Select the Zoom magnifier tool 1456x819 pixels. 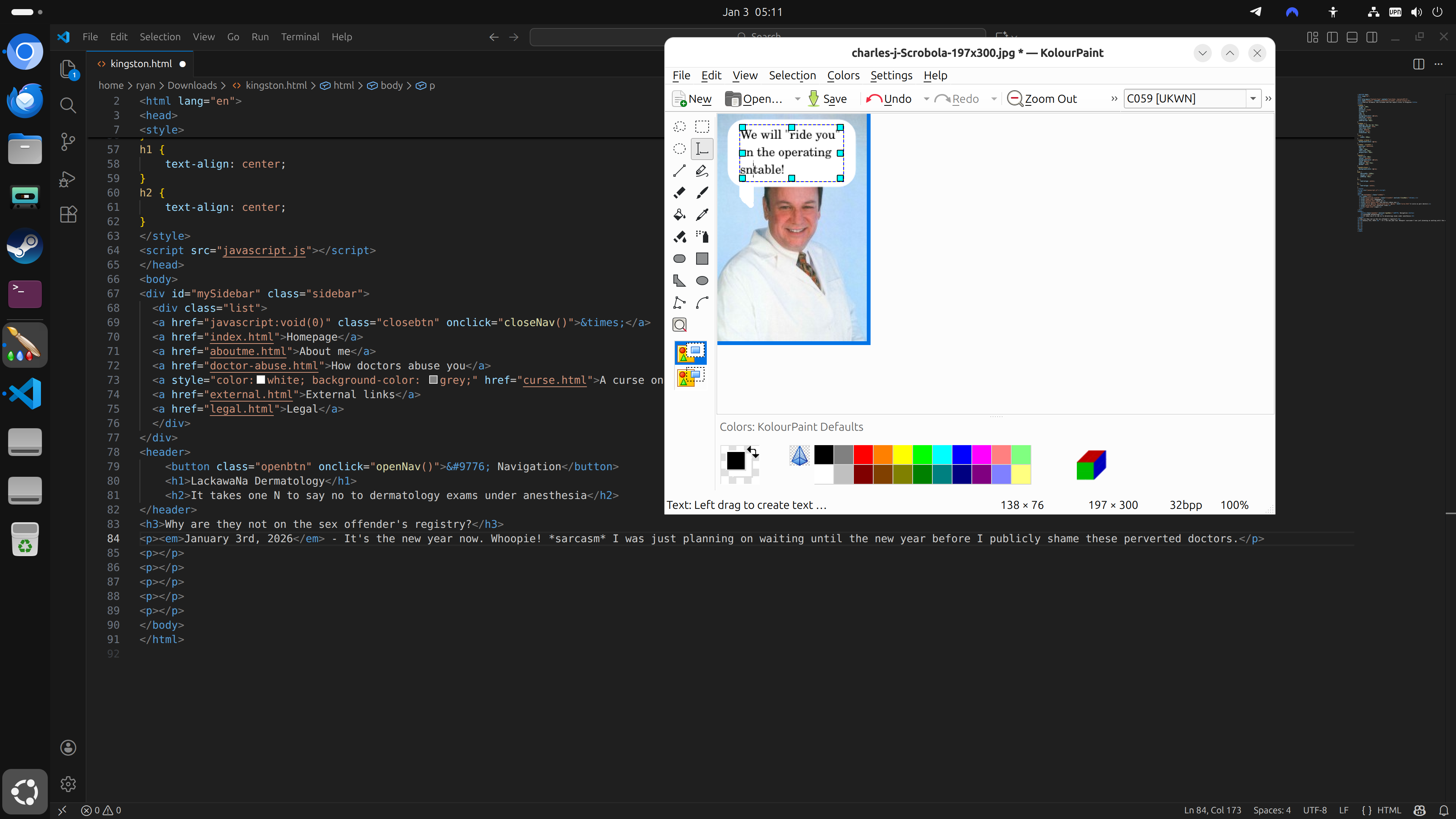pos(679,325)
